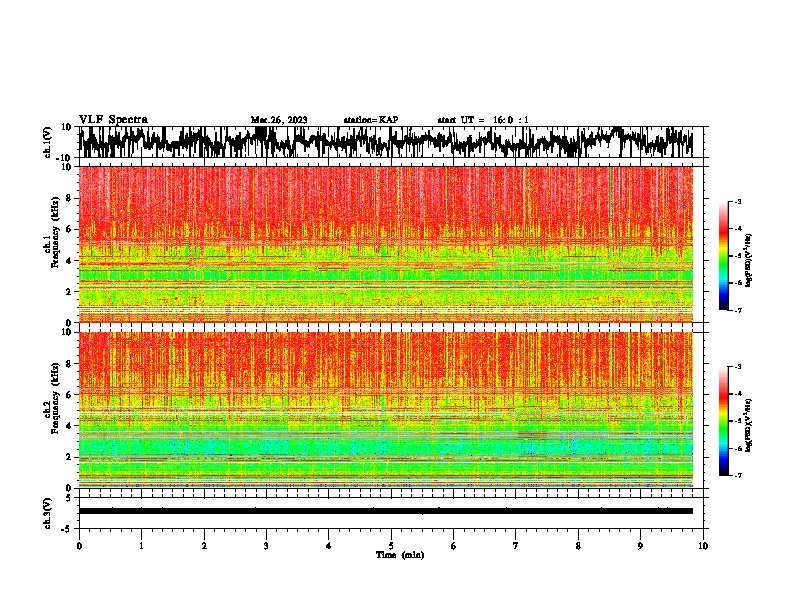Image resolution: width=792 pixels, height=612 pixels.
Task: Click time axis tick label "0"
Action: pos(79,546)
